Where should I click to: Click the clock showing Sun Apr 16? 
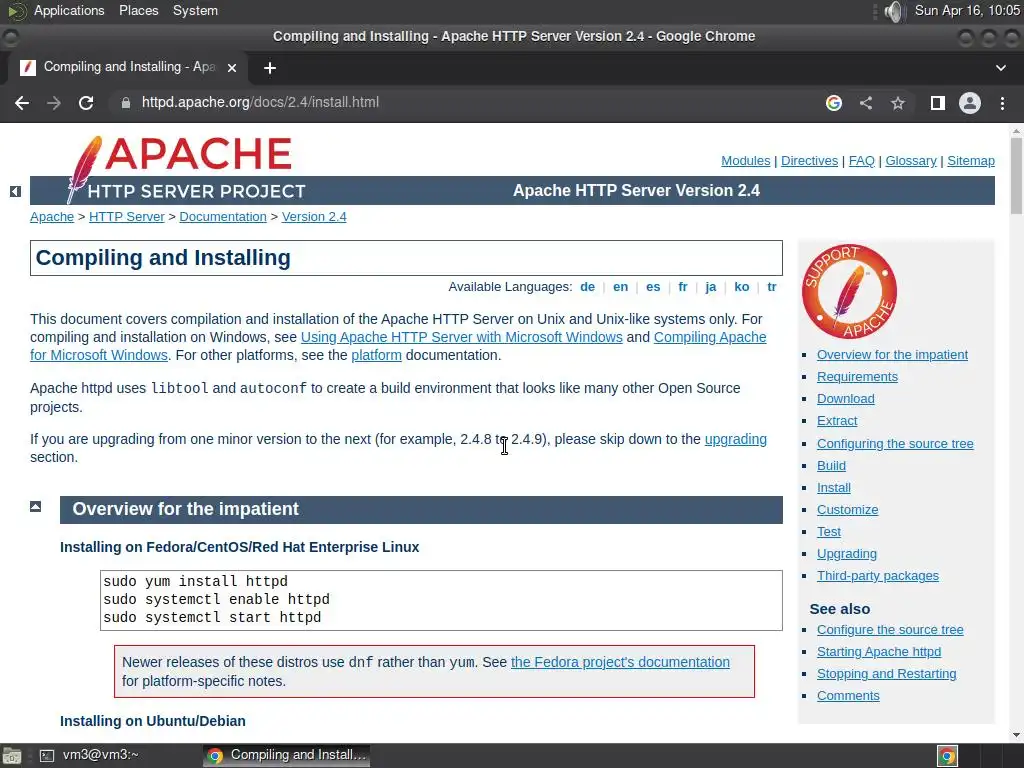(967, 10)
